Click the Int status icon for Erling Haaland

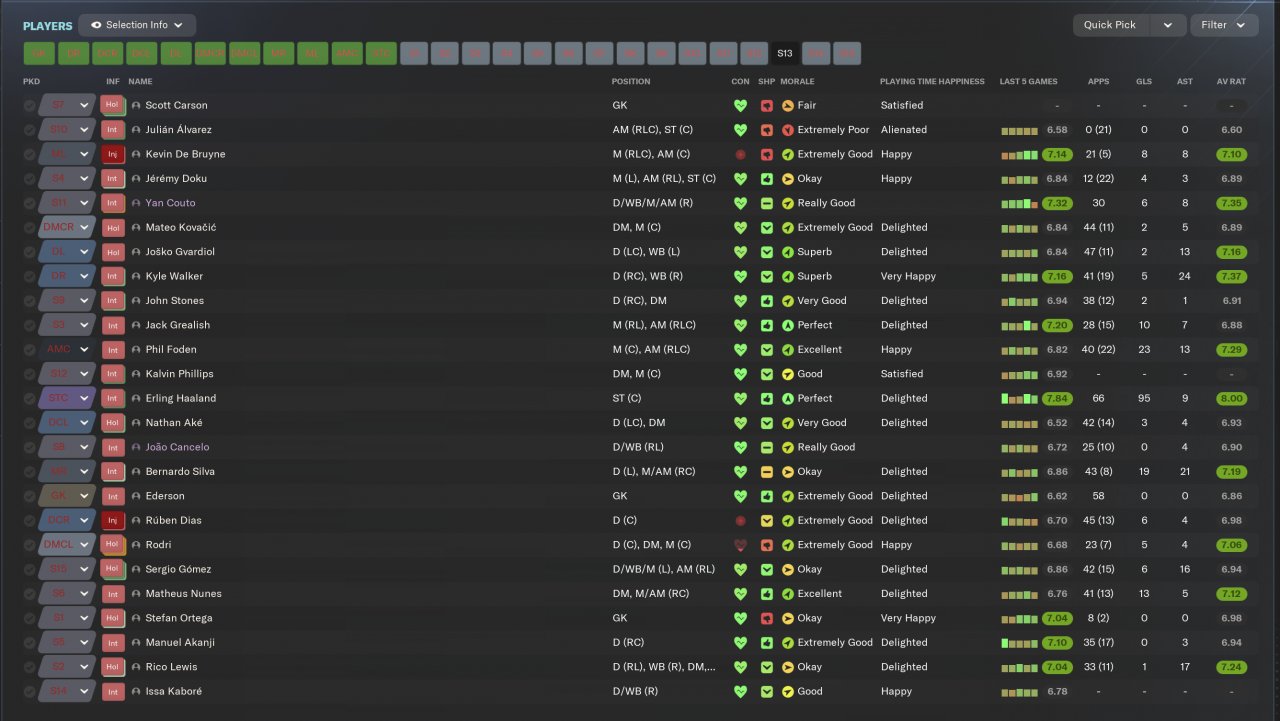point(113,399)
